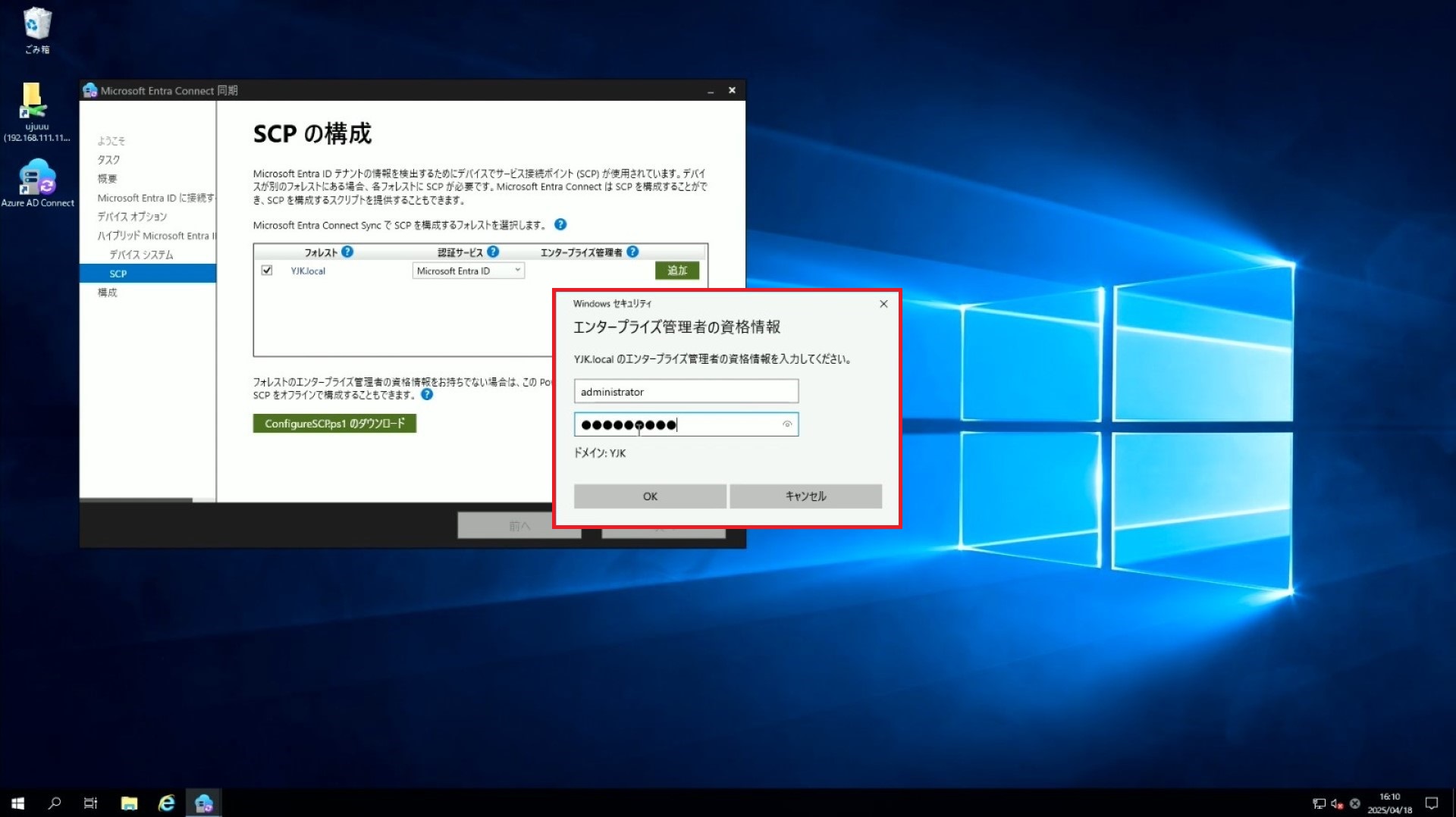This screenshot has height=817, width=1456.
Task: Launch the Azure AD Connect desktop shortcut
Action: tap(37, 183)
